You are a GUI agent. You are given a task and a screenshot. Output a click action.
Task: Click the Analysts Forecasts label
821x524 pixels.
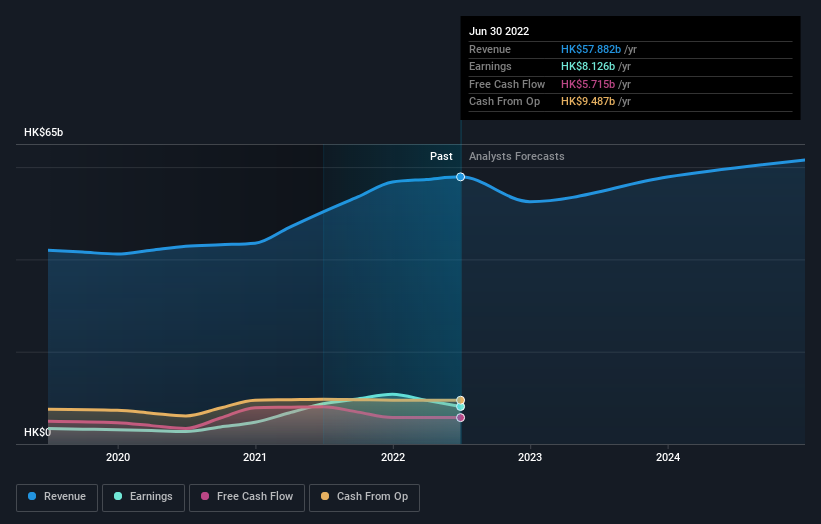(x=517, y=157)
